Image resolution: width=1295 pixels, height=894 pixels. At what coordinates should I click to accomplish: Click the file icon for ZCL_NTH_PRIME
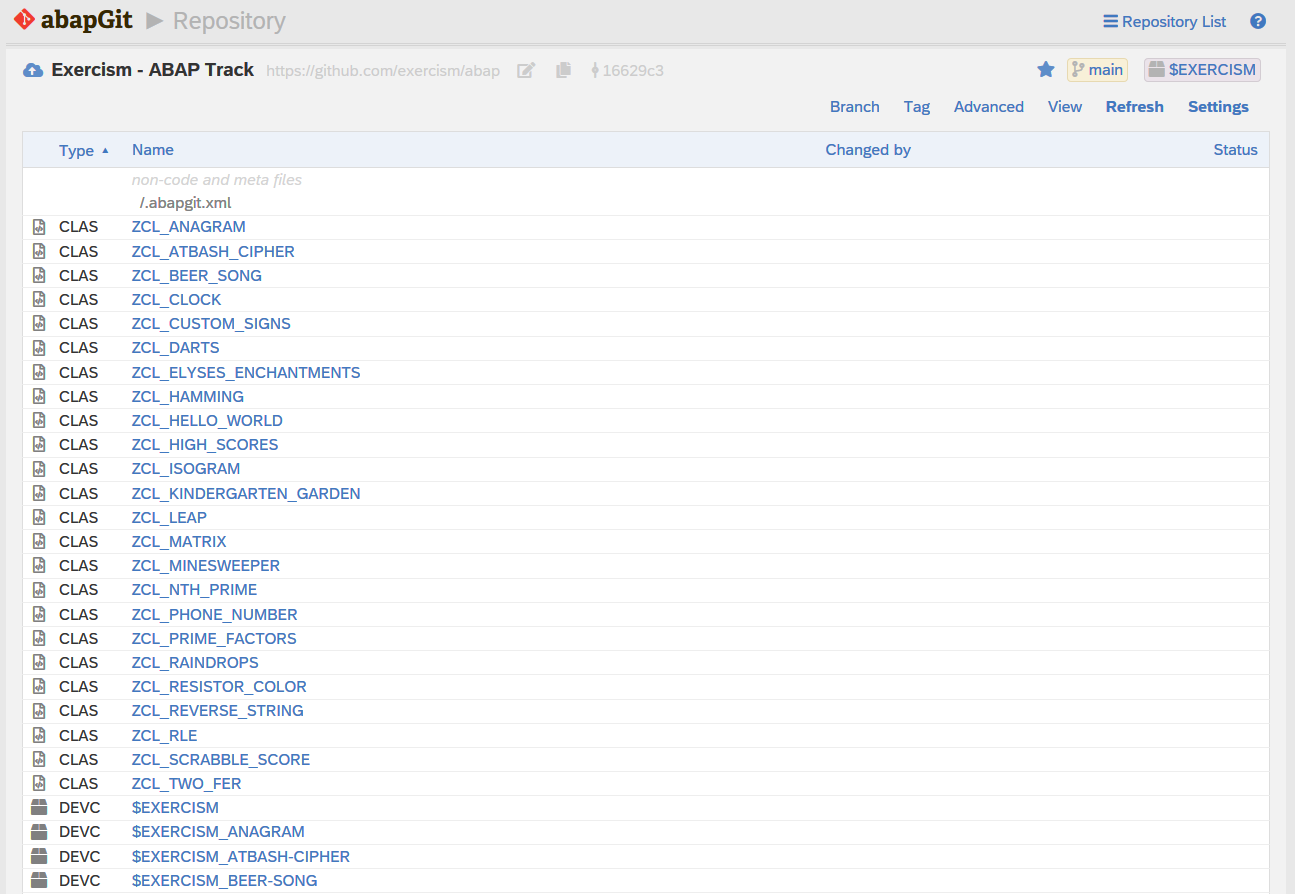coord(39,590)
